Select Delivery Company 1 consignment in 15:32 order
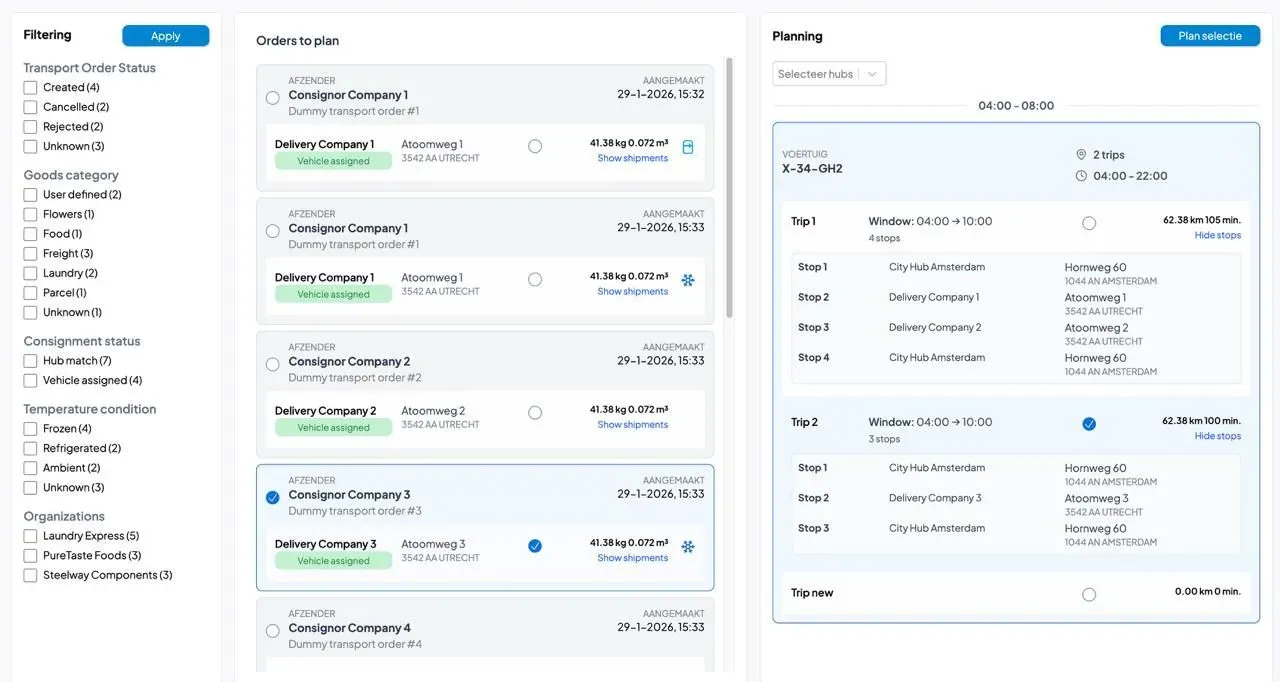The image size is (1280, 682). pos(535,146)
